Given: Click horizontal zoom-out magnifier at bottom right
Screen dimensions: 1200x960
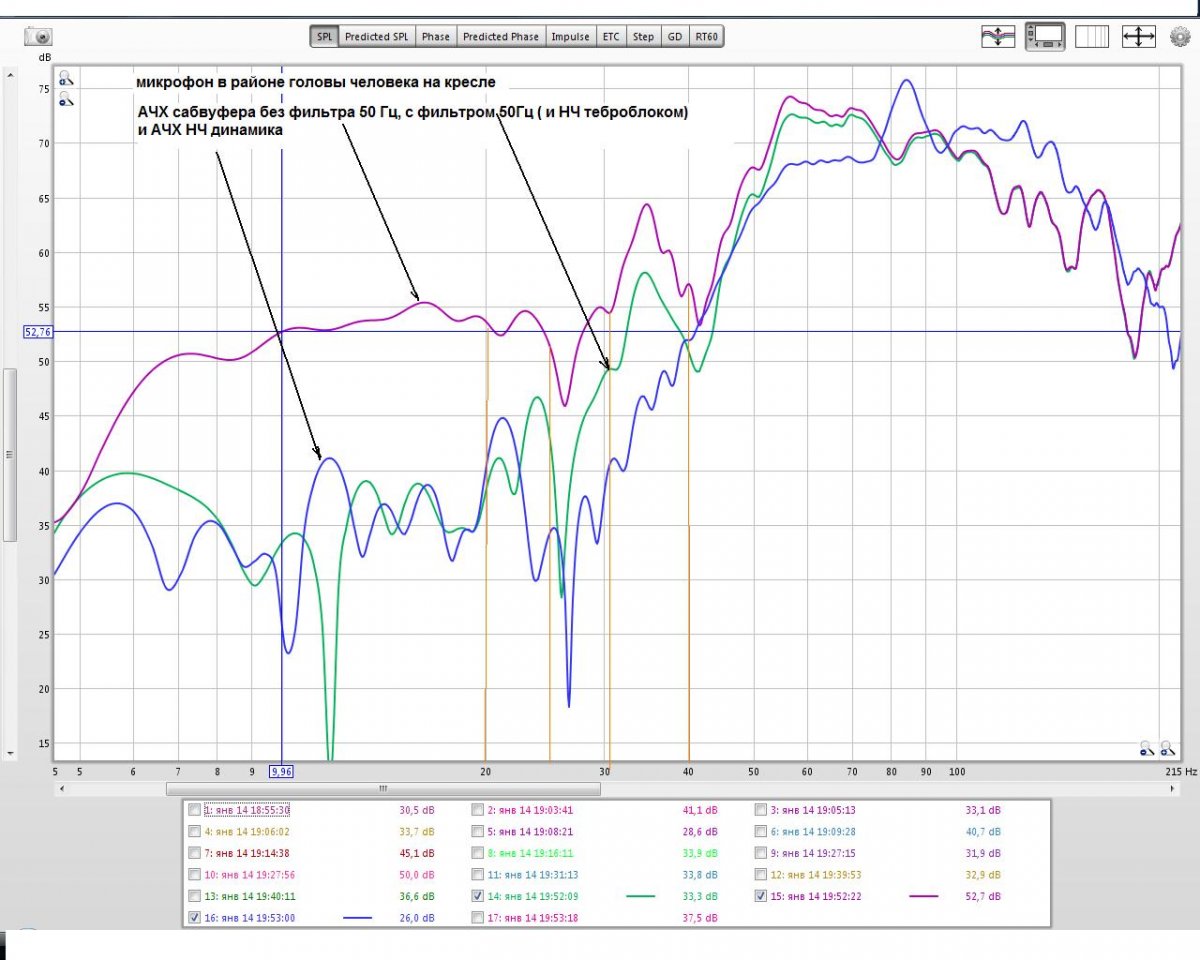Looking at the screenshot, I should point(1146,748).
